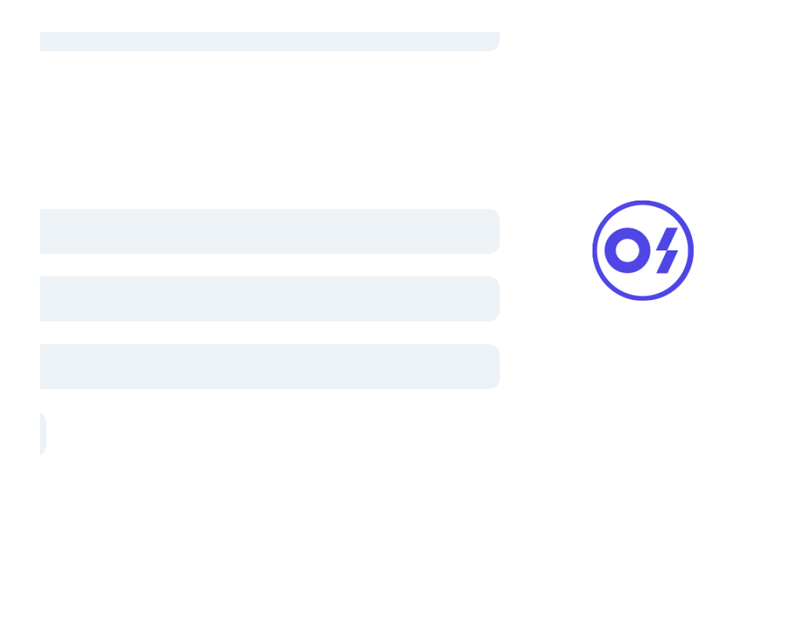
Task: Select the lowest full-width gray placeholder bar
Action: point(270,366)
